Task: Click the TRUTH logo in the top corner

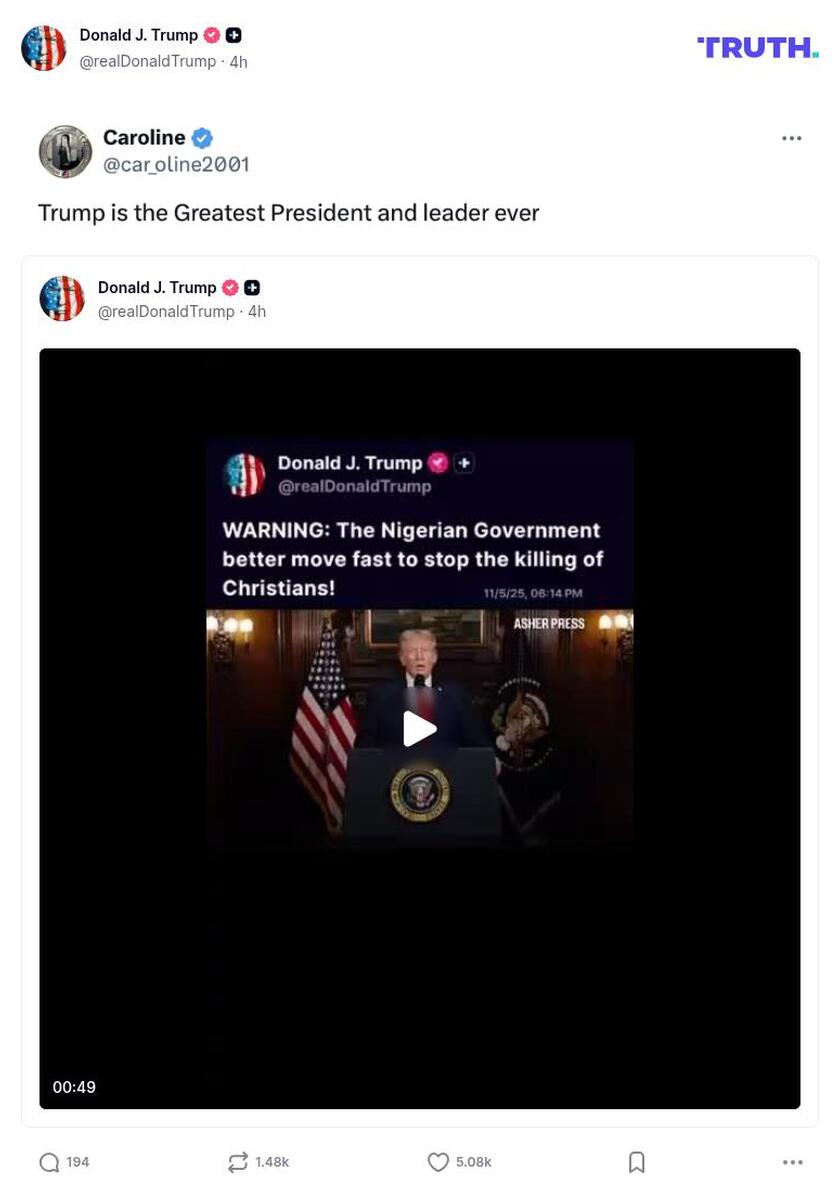Action: coord(757,46)
